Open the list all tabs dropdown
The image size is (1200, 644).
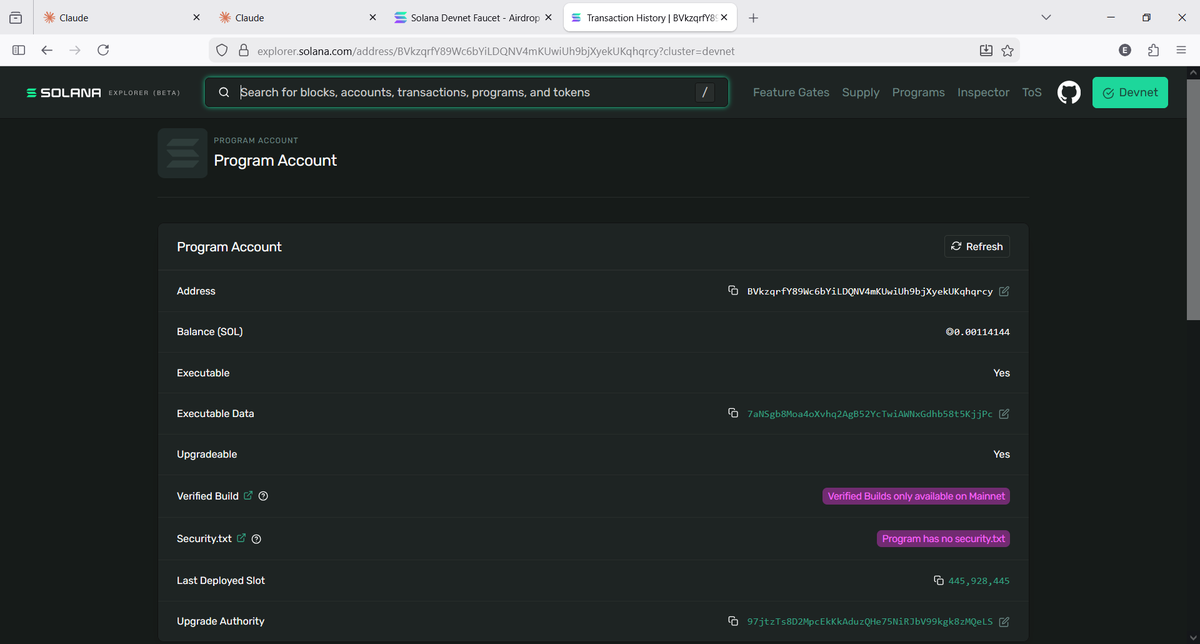point(1046,18)
